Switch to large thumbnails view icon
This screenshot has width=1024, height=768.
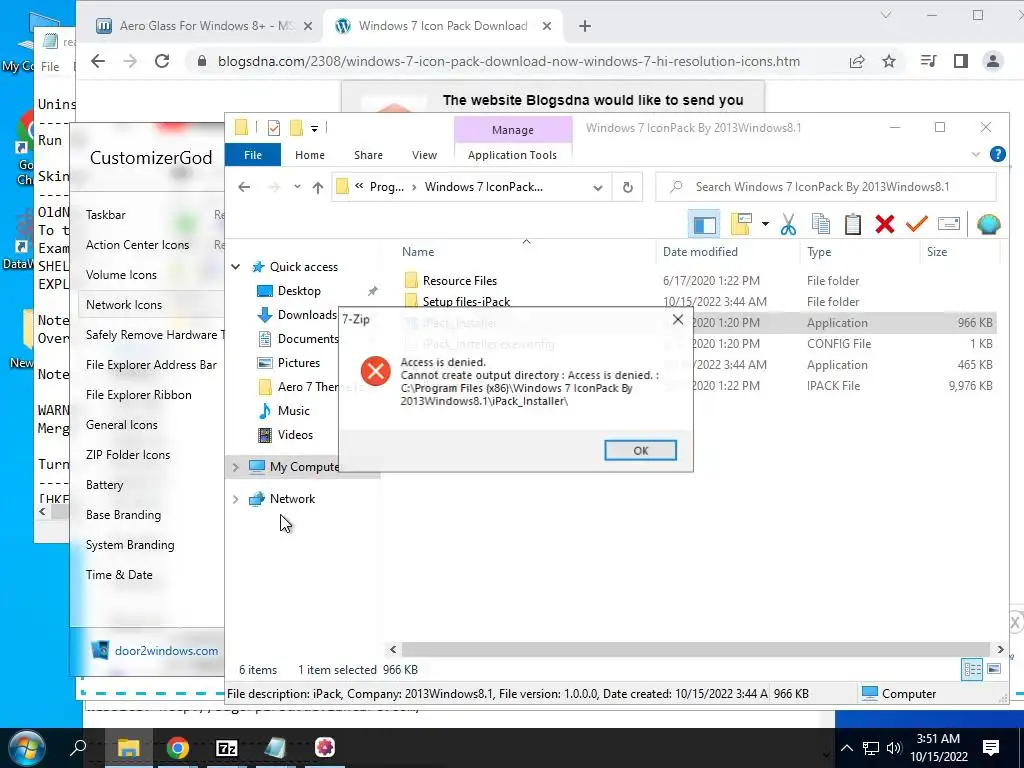993,669
